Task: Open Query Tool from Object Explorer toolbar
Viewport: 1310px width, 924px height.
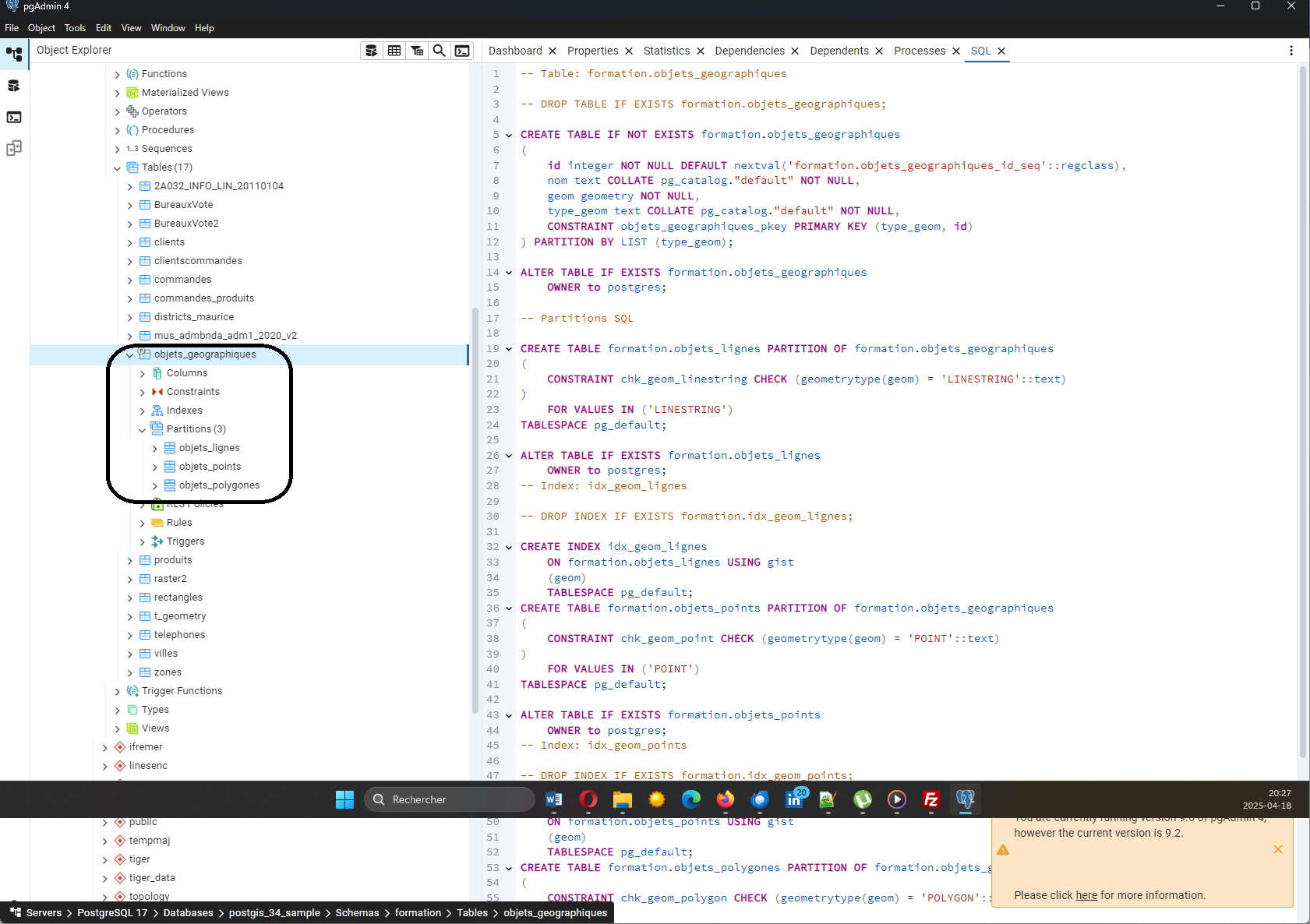Action: 372,51
